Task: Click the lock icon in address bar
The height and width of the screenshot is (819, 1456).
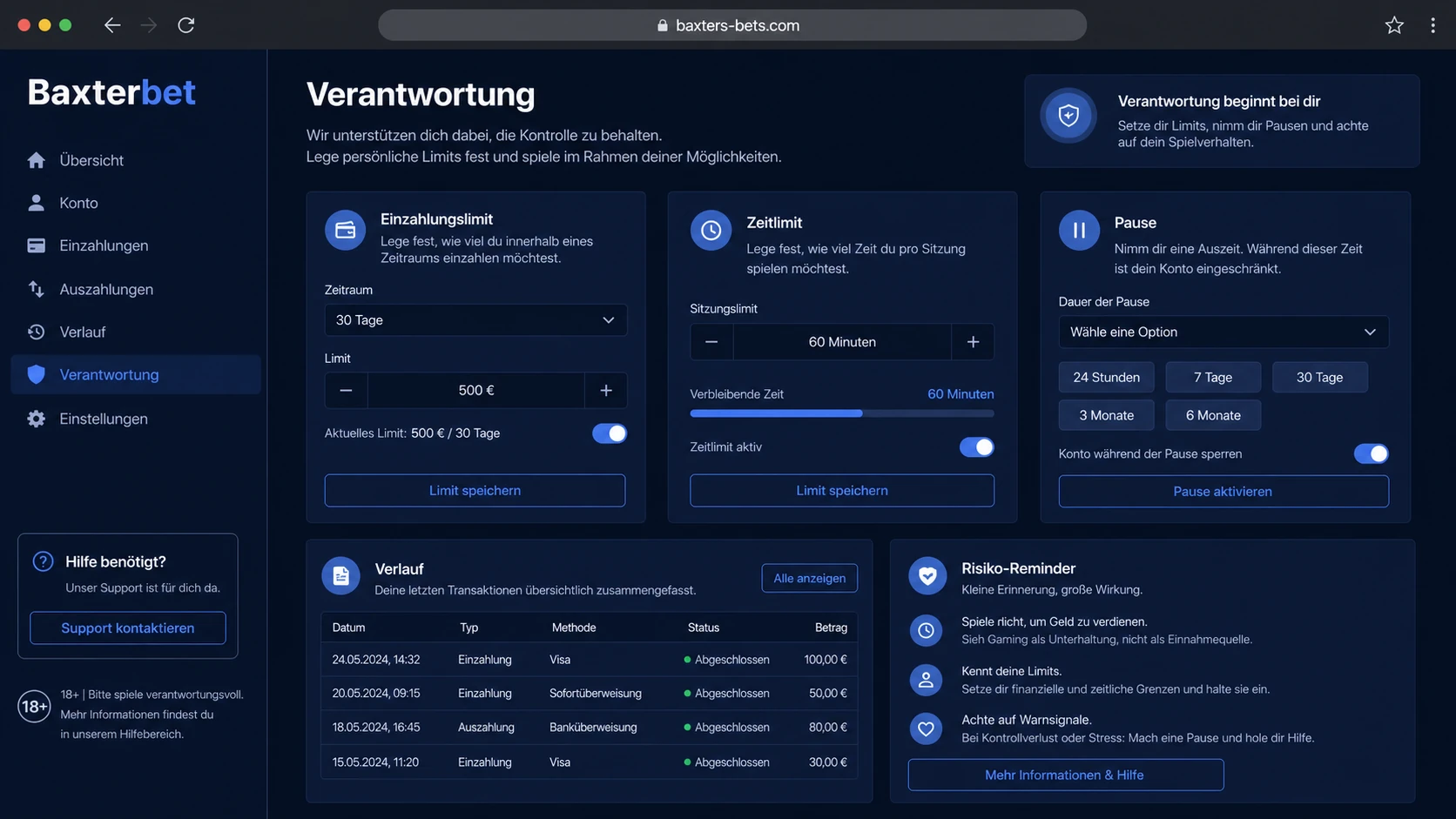Action: [663, 25]
